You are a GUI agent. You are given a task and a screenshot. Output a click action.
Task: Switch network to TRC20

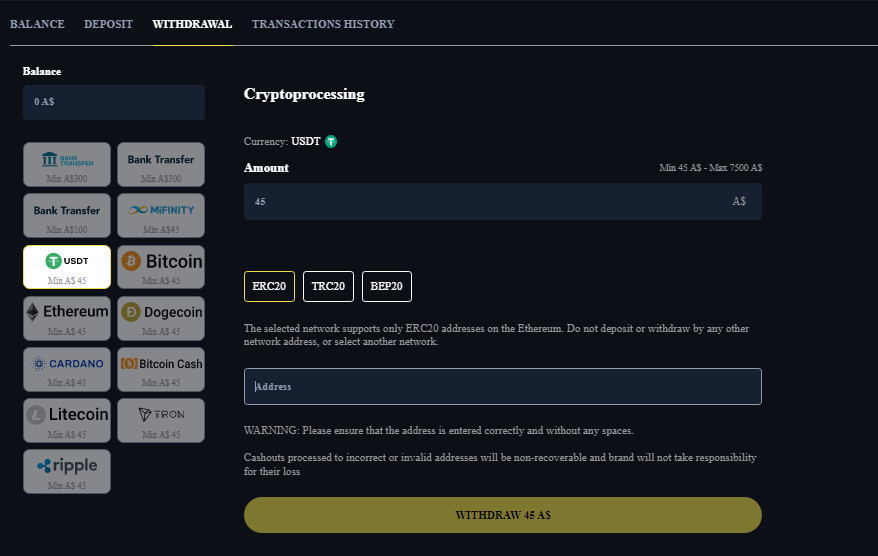point(328,286)
